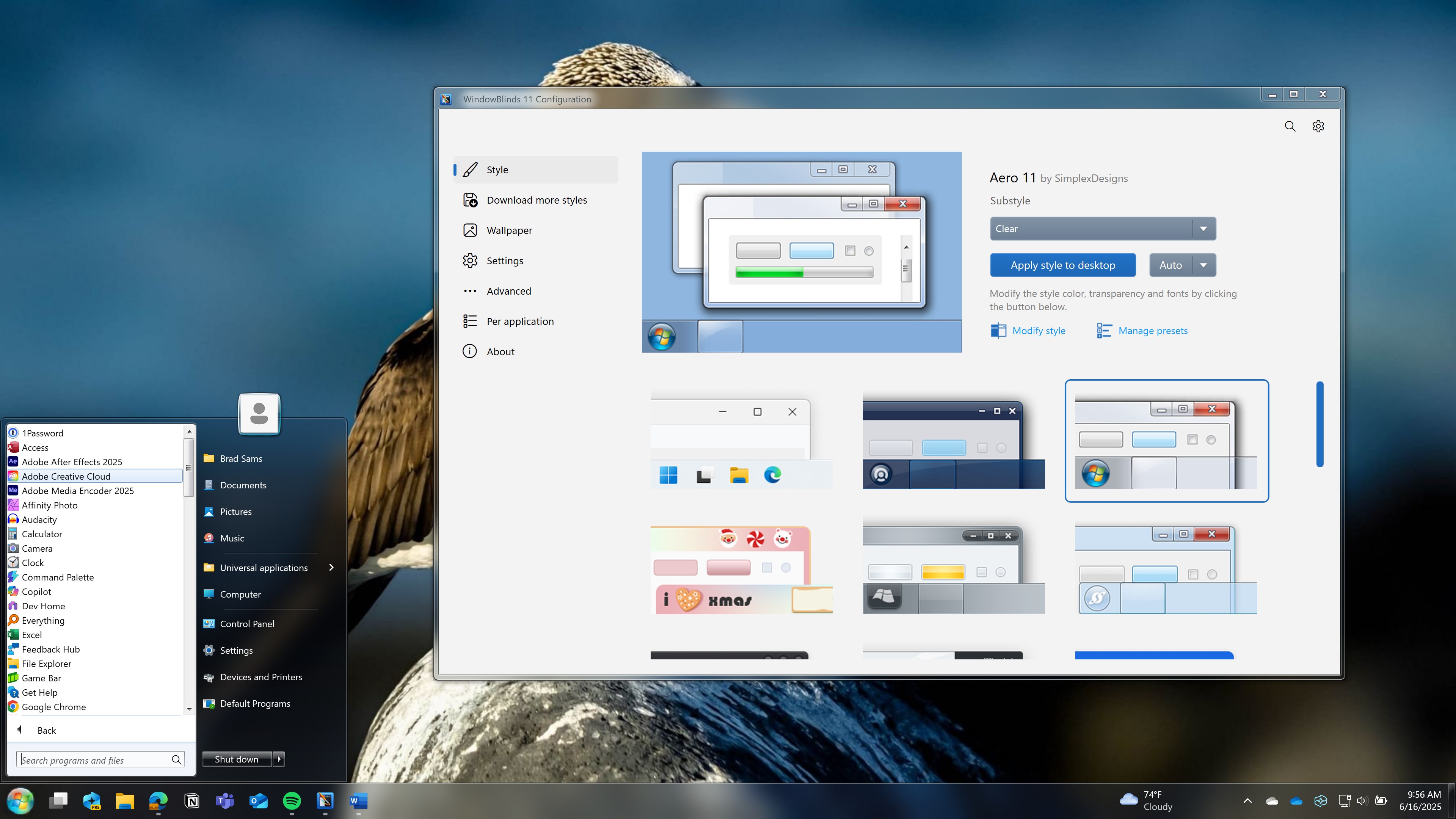Open Game Bar entry
Viewport: 1456px width, 819px height.
94,678
